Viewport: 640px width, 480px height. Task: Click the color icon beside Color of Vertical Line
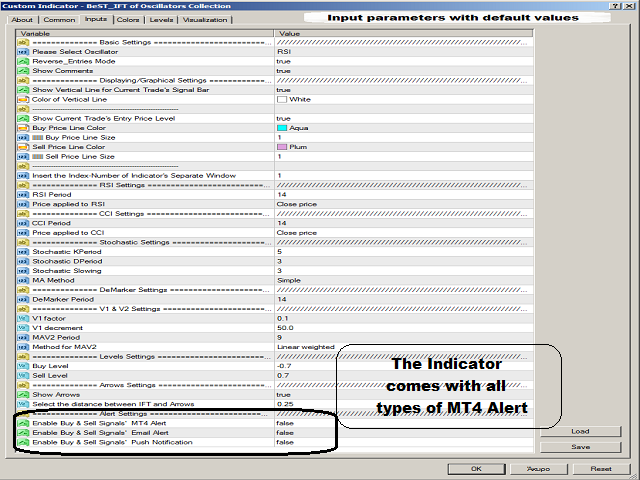point(23,100)
